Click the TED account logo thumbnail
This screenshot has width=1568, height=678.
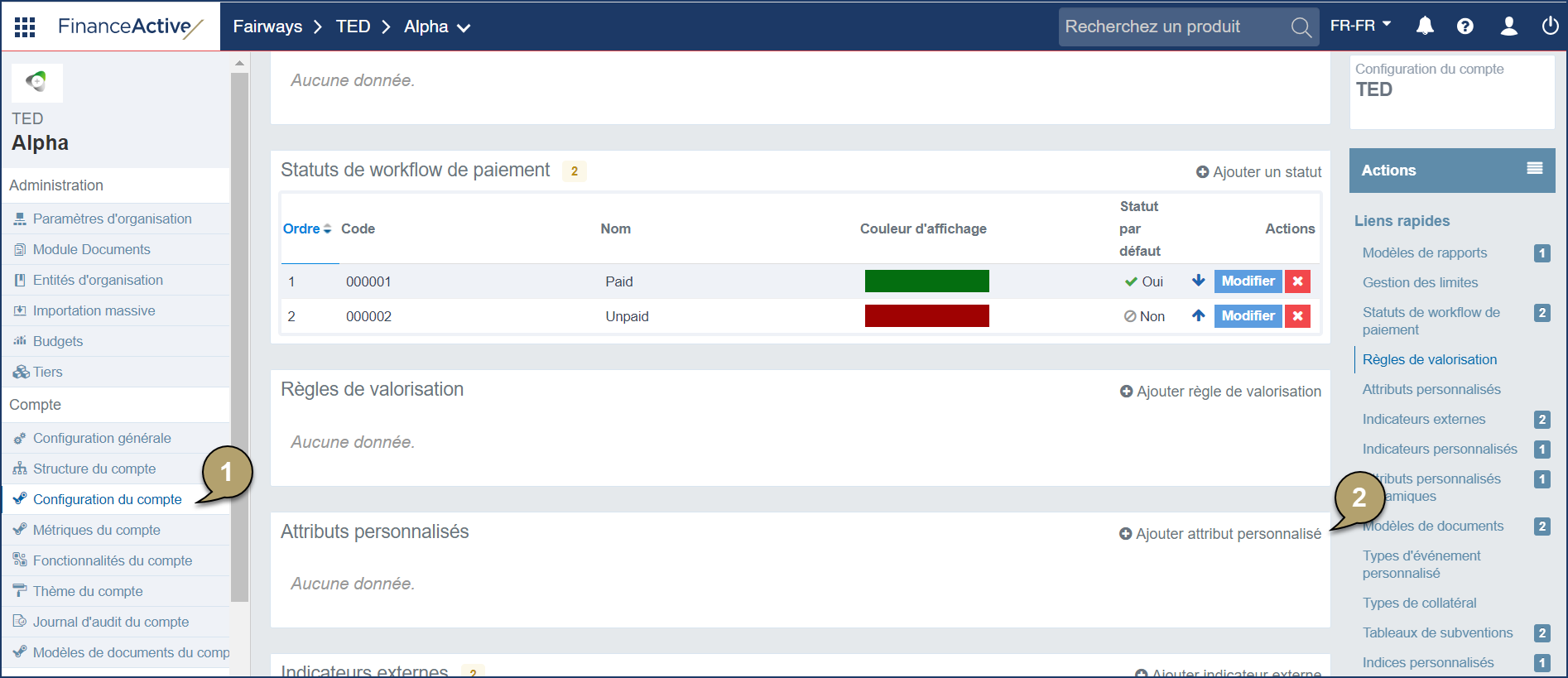coord(36,82)
